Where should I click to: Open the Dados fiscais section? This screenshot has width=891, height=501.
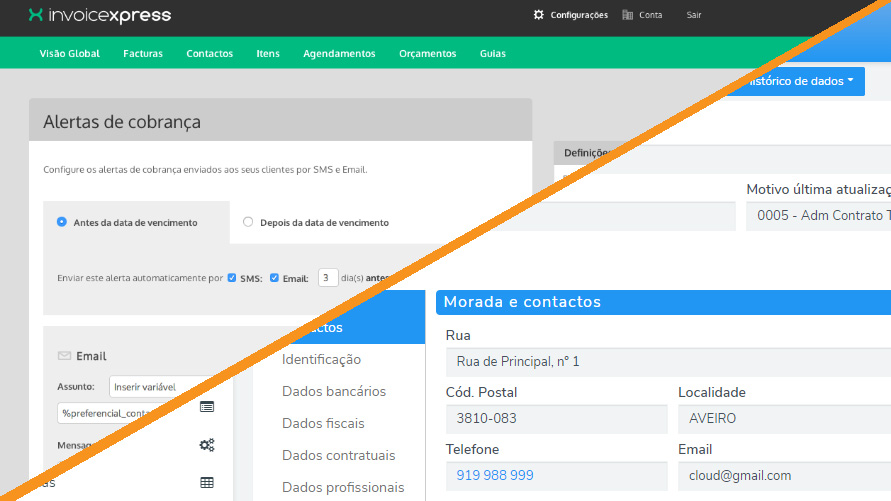[323, 423]
